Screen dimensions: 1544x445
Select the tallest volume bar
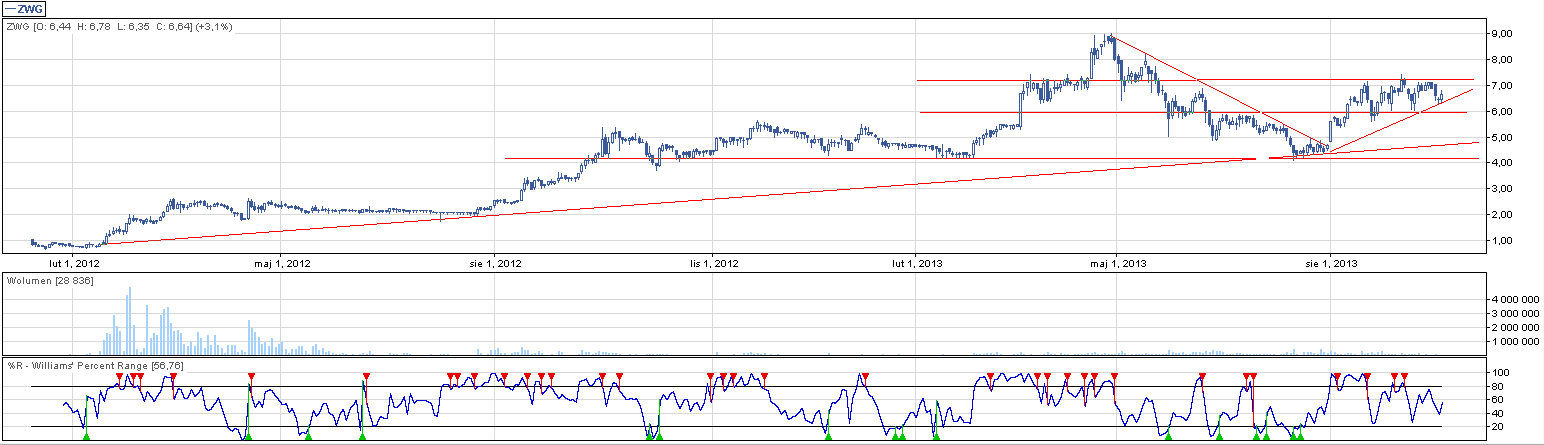click(129, 320)
